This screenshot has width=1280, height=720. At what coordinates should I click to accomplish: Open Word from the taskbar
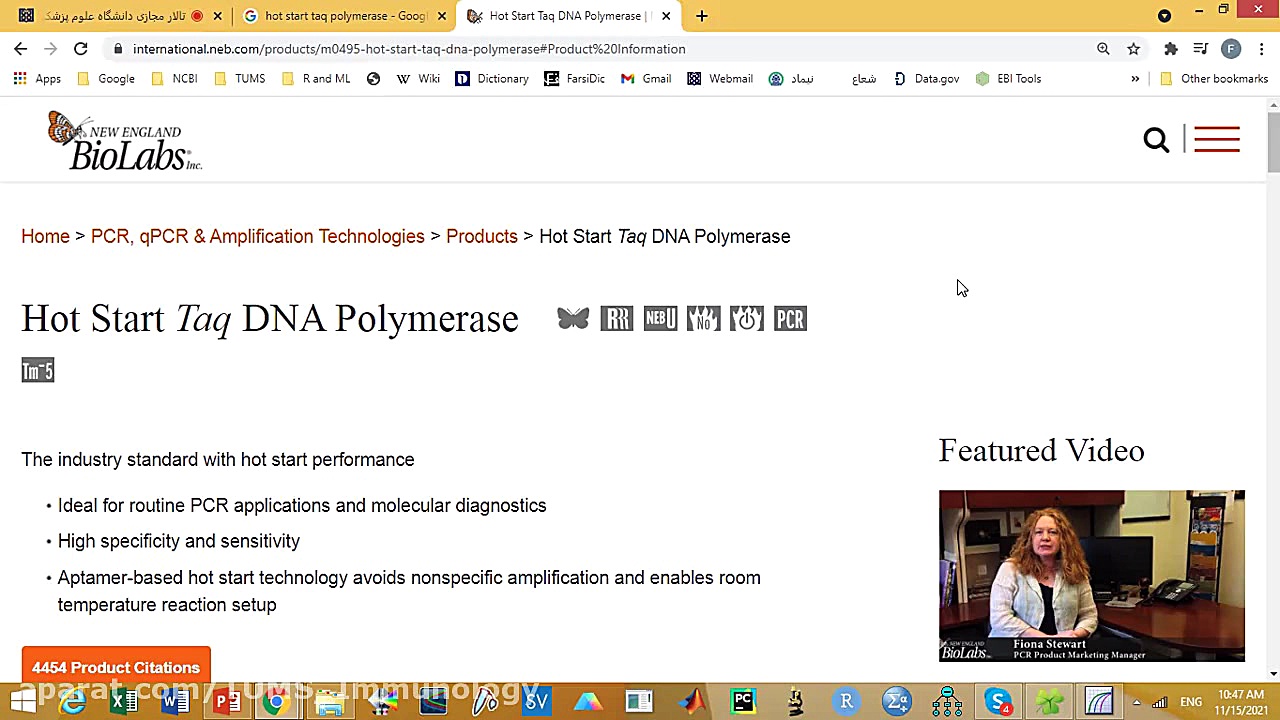pos(175,702)
